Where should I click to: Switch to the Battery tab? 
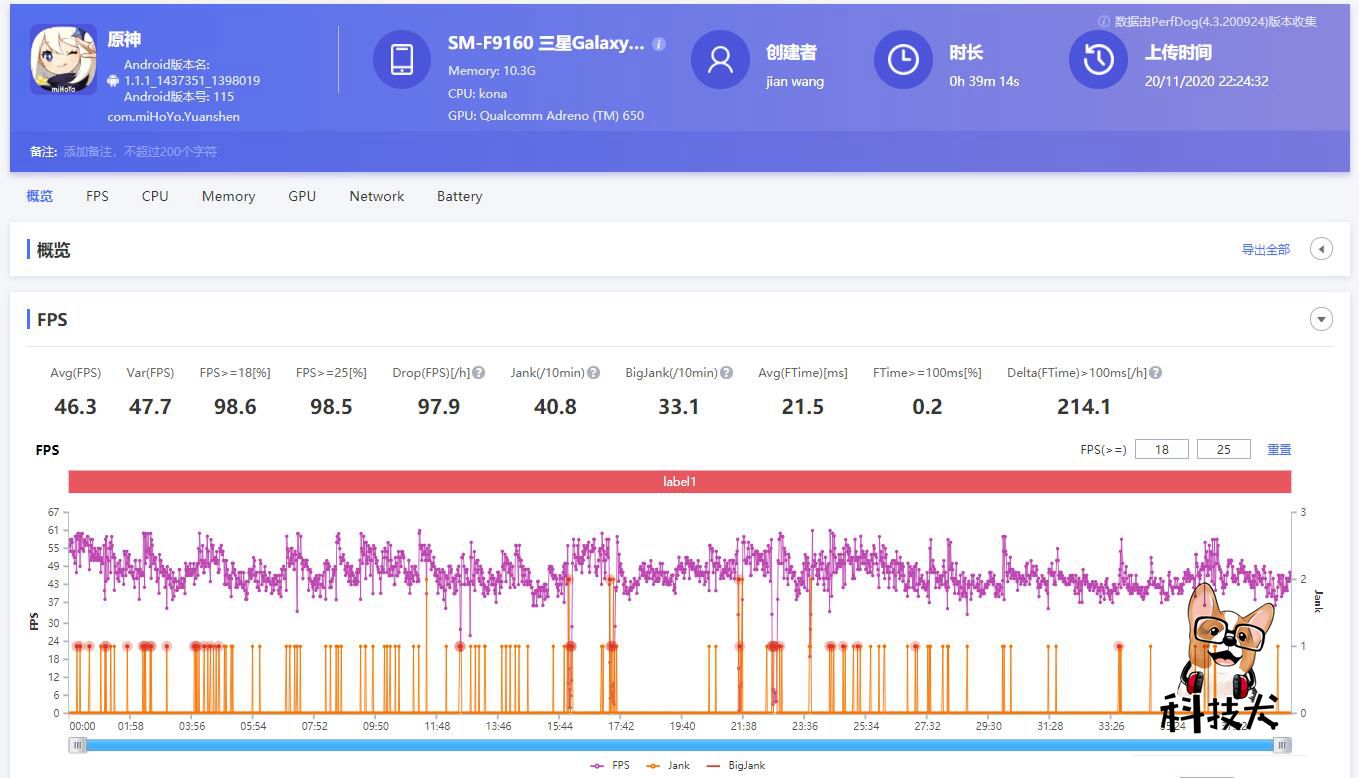point(459,196)
